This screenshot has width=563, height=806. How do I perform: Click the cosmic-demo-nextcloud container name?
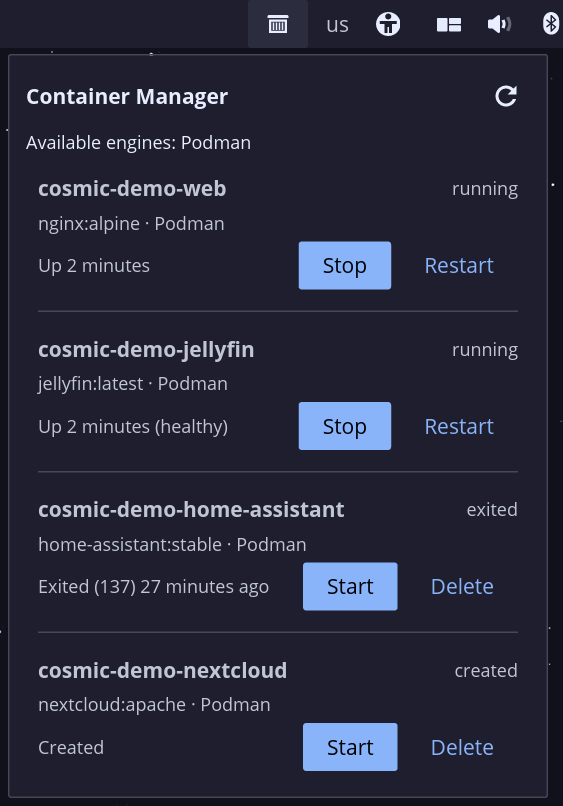[x=162, y=670]
